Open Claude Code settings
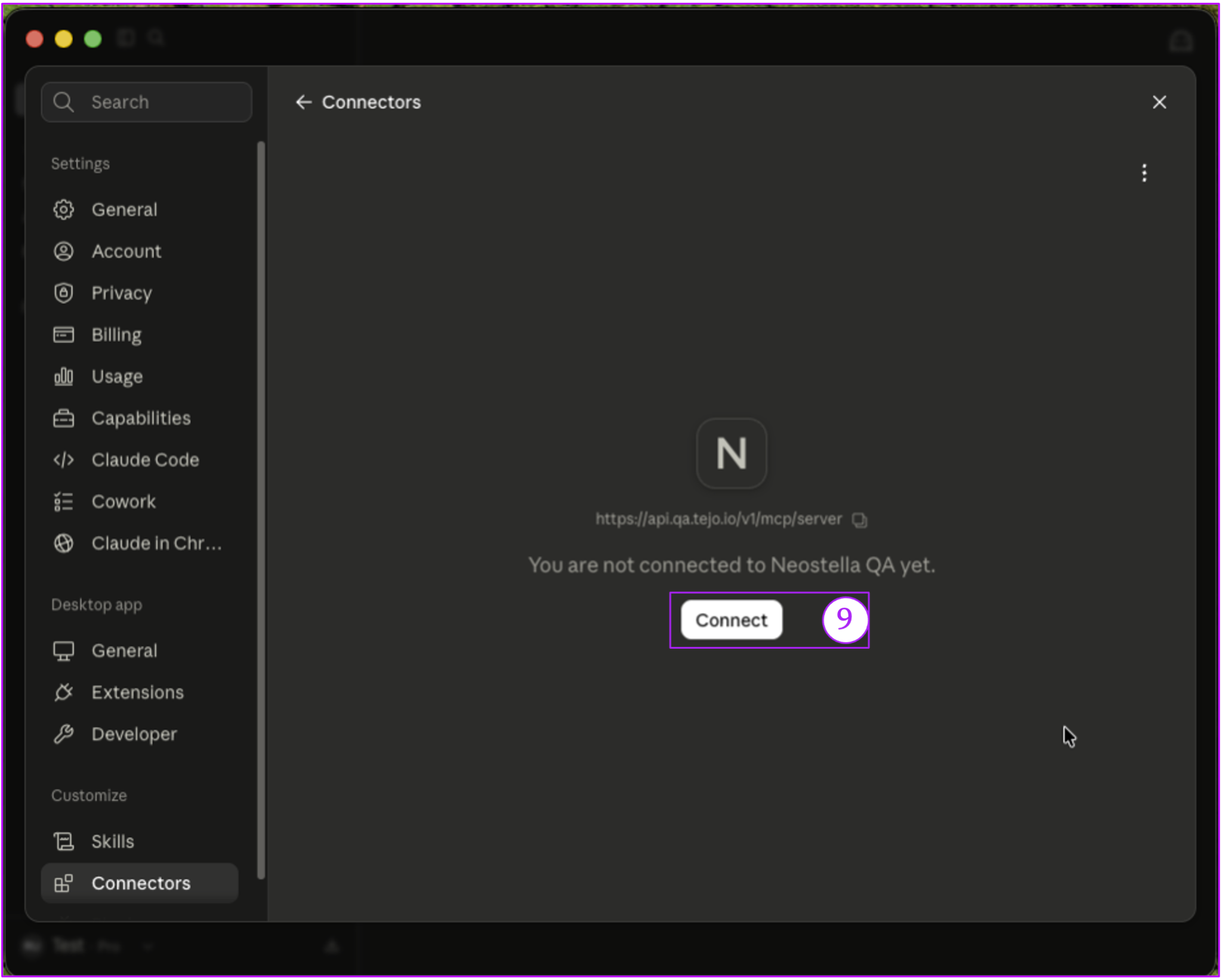1222x980 pixels. tap(140, 460)
